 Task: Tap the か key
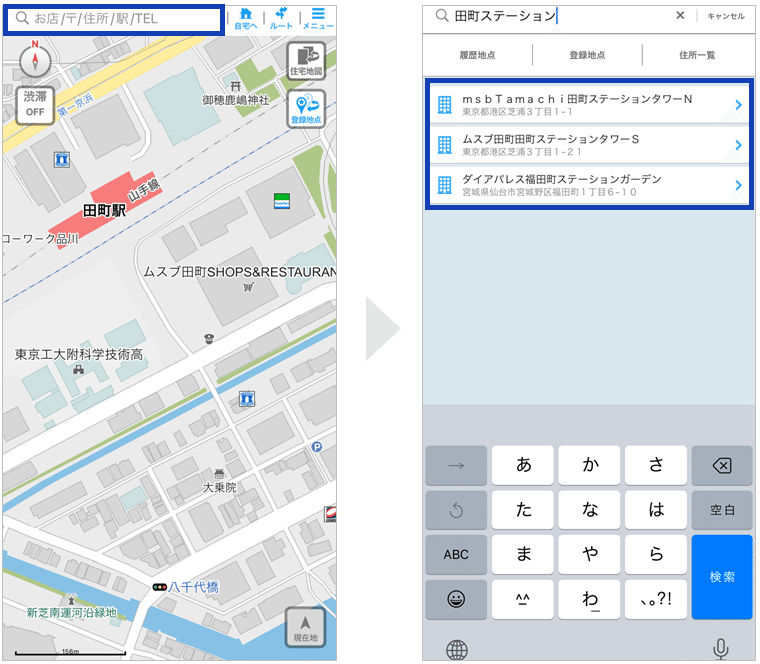coord(589,465)
